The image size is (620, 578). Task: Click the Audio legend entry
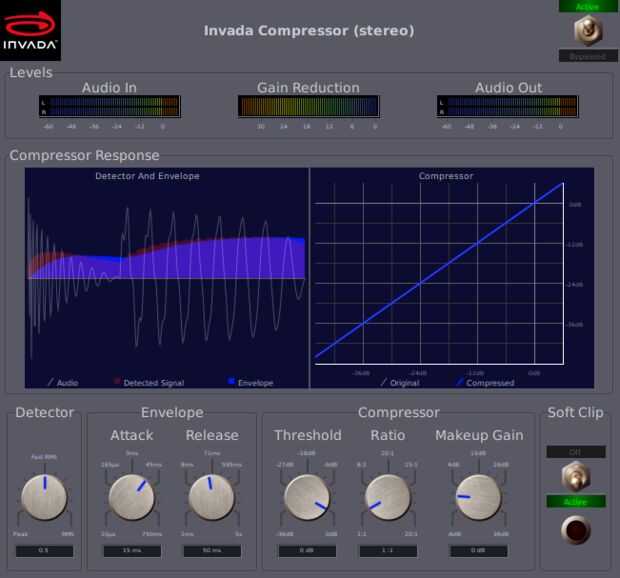click(x=62, y=382)
